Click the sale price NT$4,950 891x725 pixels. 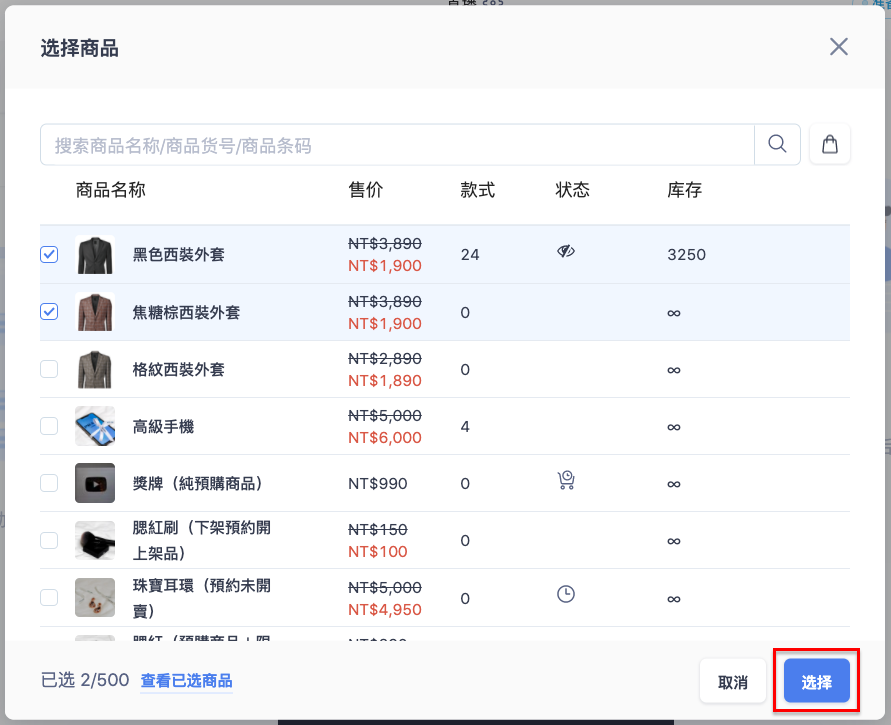(385, 610)
